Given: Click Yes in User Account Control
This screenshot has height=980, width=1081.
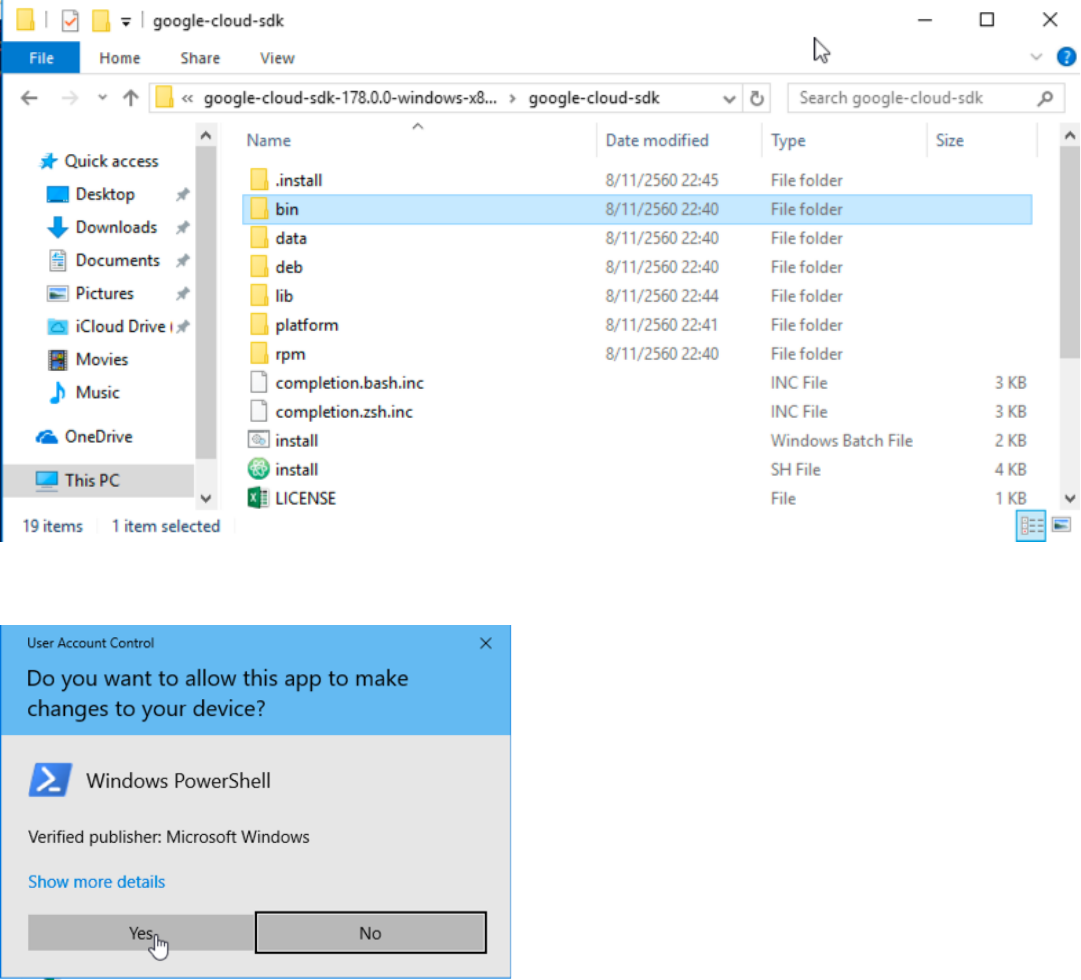Looking at the screenshot, I should tap(141, 933).
